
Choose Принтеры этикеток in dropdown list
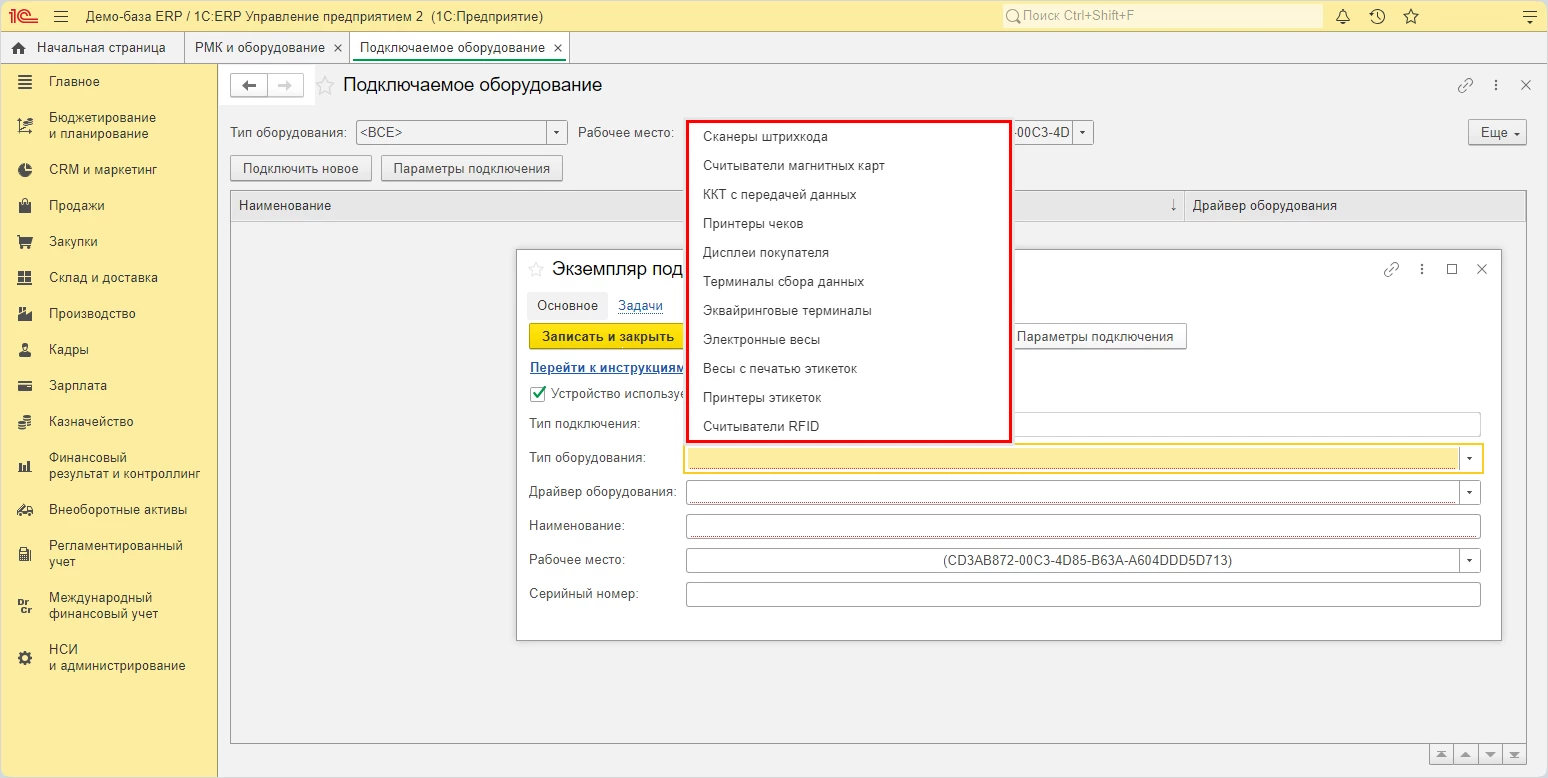click(762, 397)
